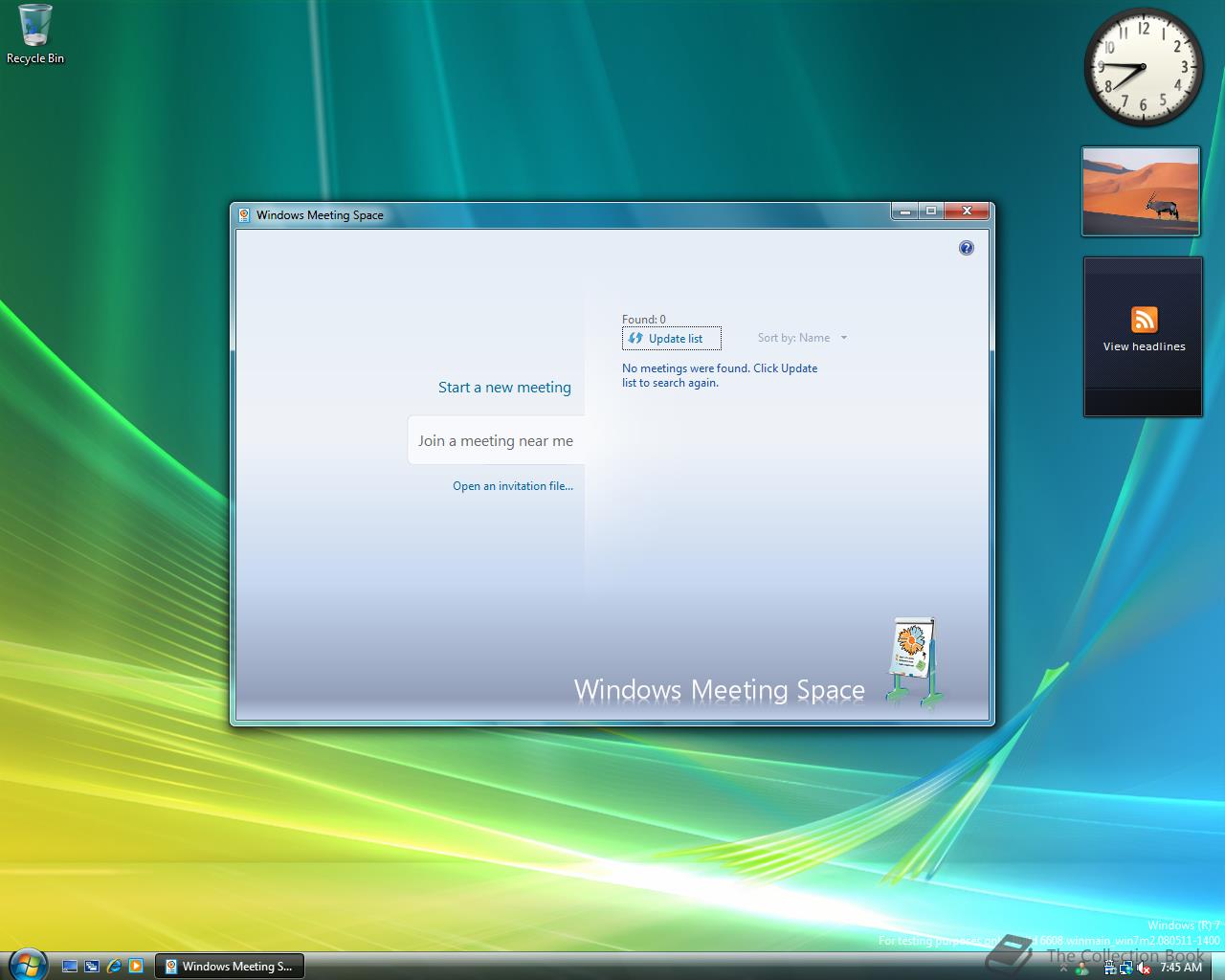Maximize the Windows Meeting Space window
Screen dimensions: 1225x980
point(930,211)
